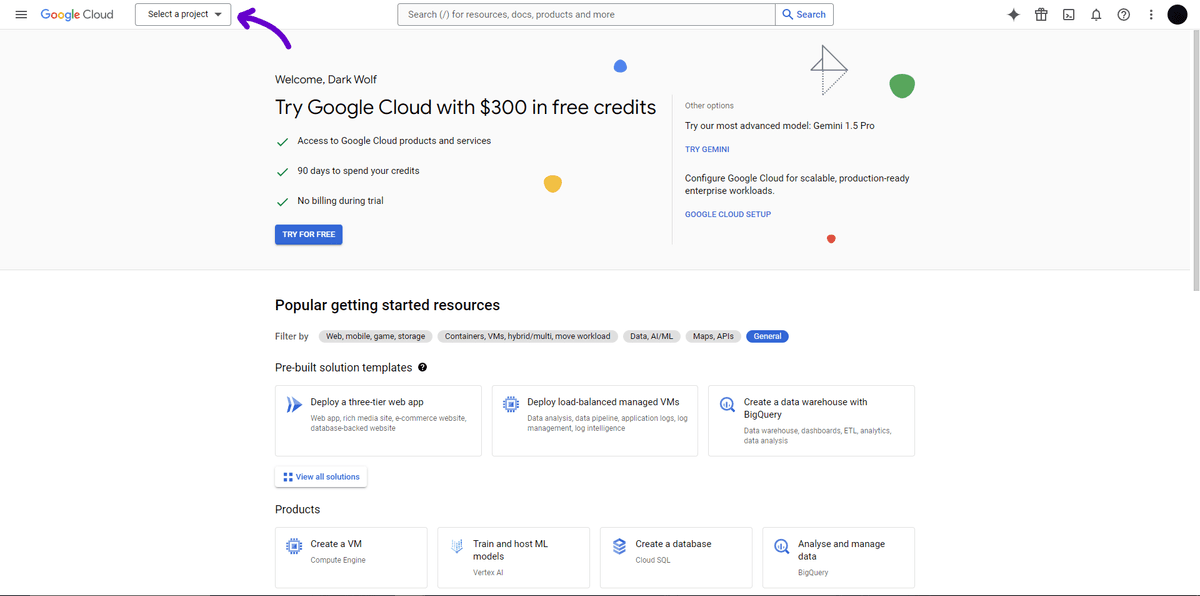The image size is (1200, 596).
Task: Open the account avatar
Action: [x=1177, y=15]
